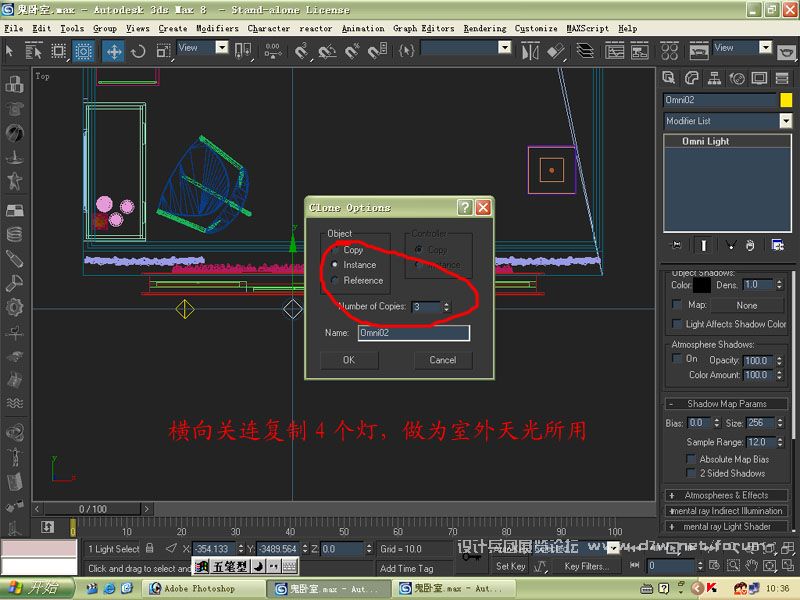Click the object shadow Color swatch

pyautogui.click(x=703, y=285)
